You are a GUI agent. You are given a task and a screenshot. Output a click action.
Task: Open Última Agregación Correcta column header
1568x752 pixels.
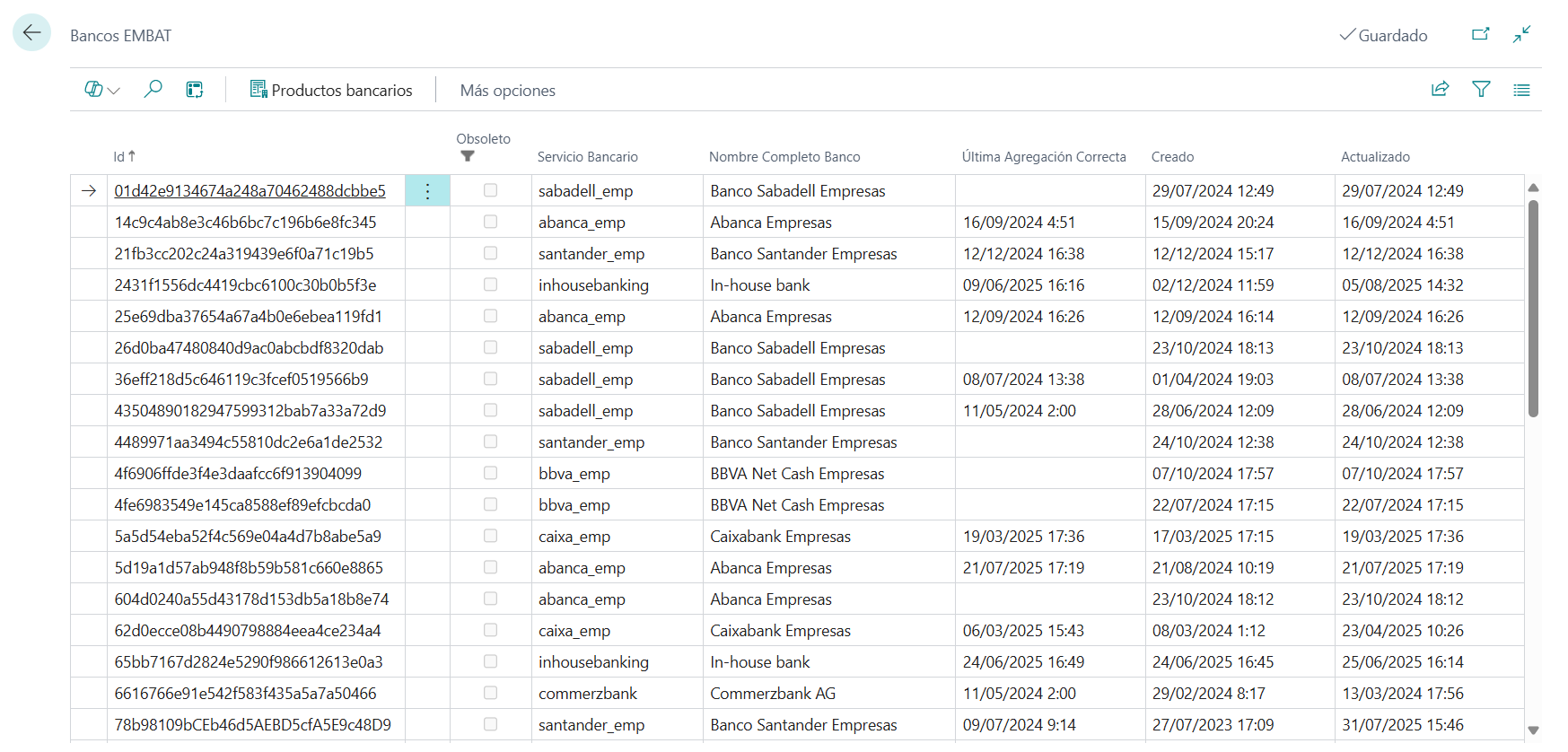[1044, 156]
